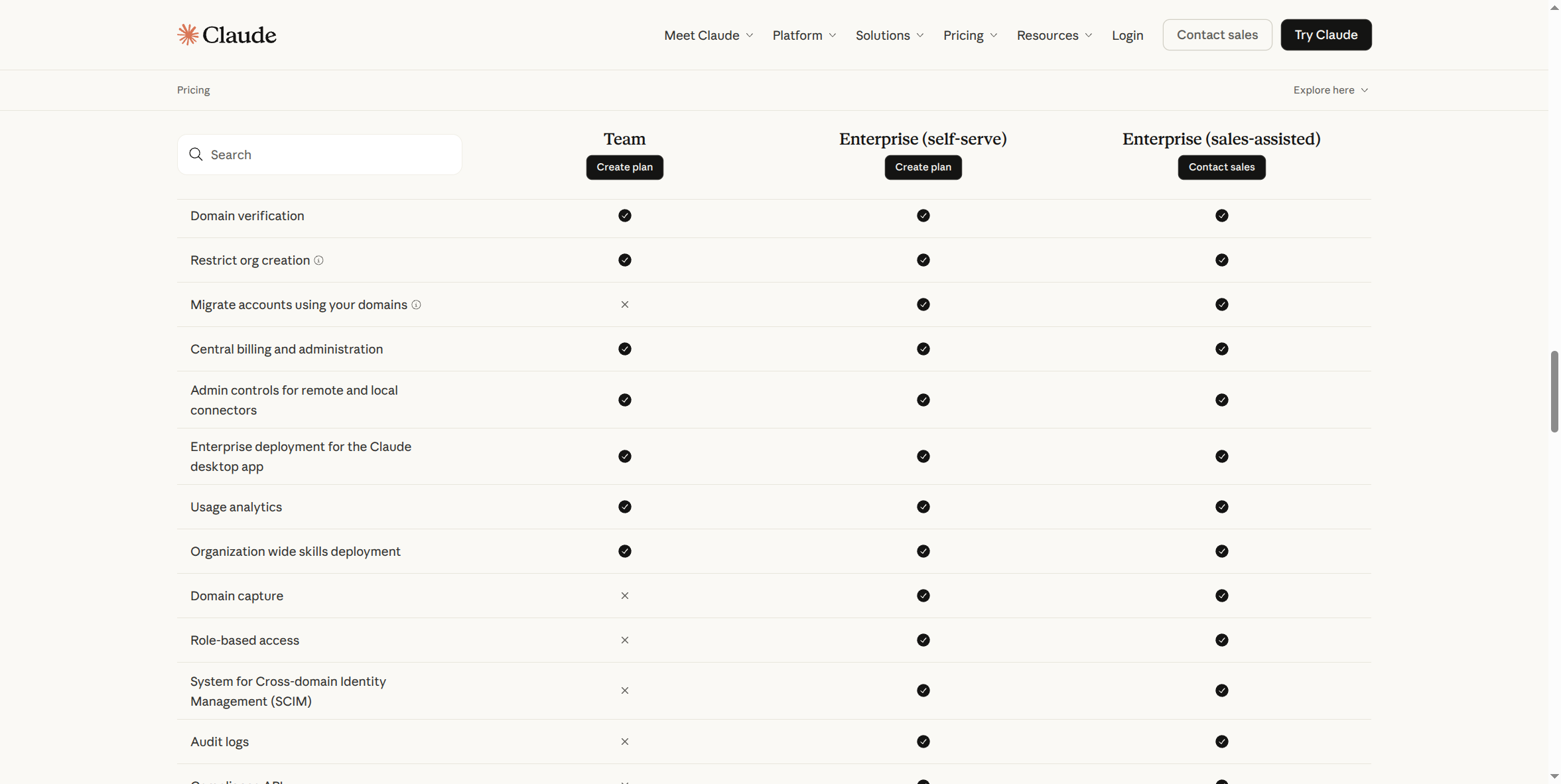Click the Domain verification row label
This screenshot has width=1561, height=784.
coord(247,216)
